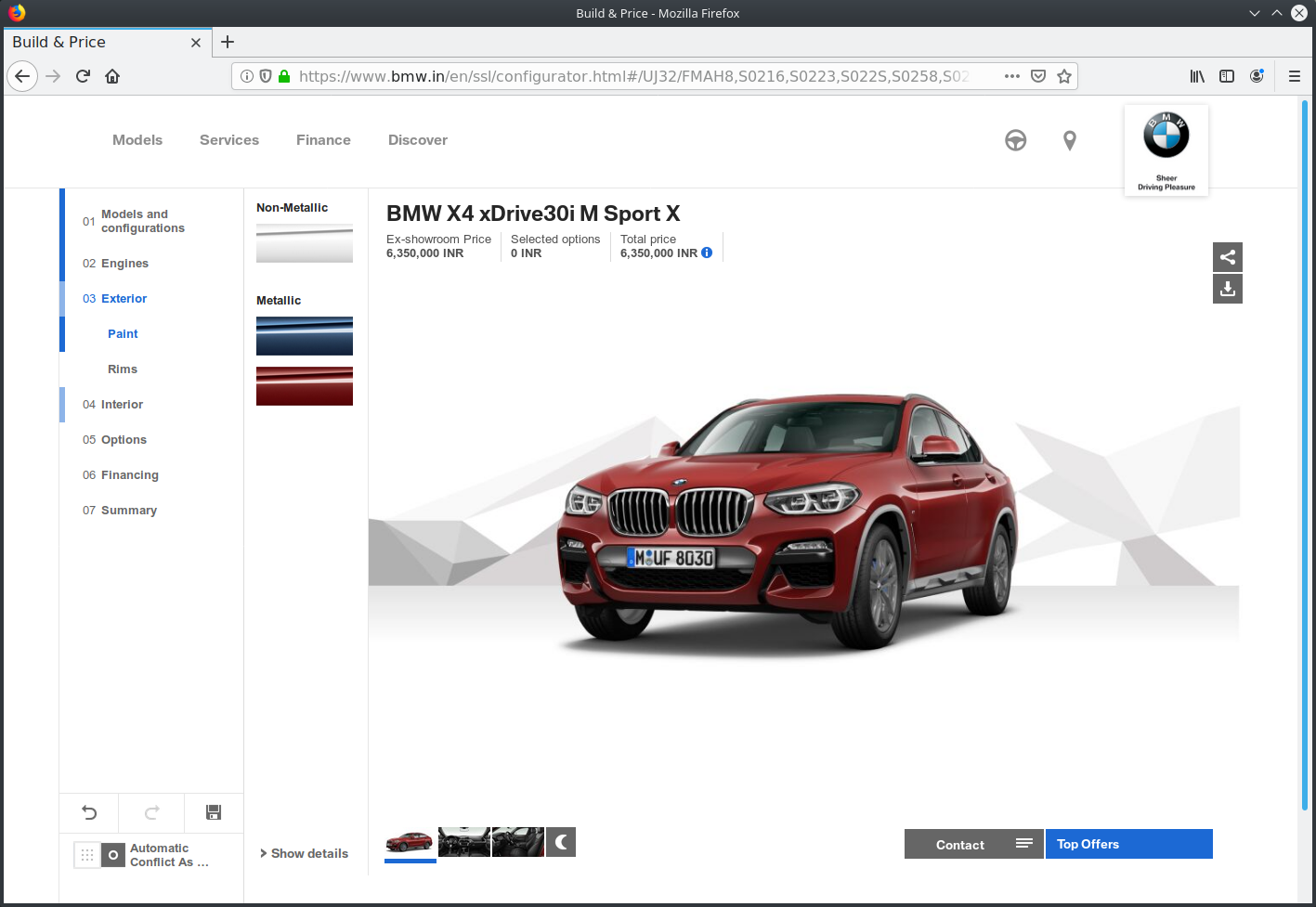The height and width of the screenshot is (907, 1316).
Task: Open the Firefox account icon
Action: tap(1257, 76)
